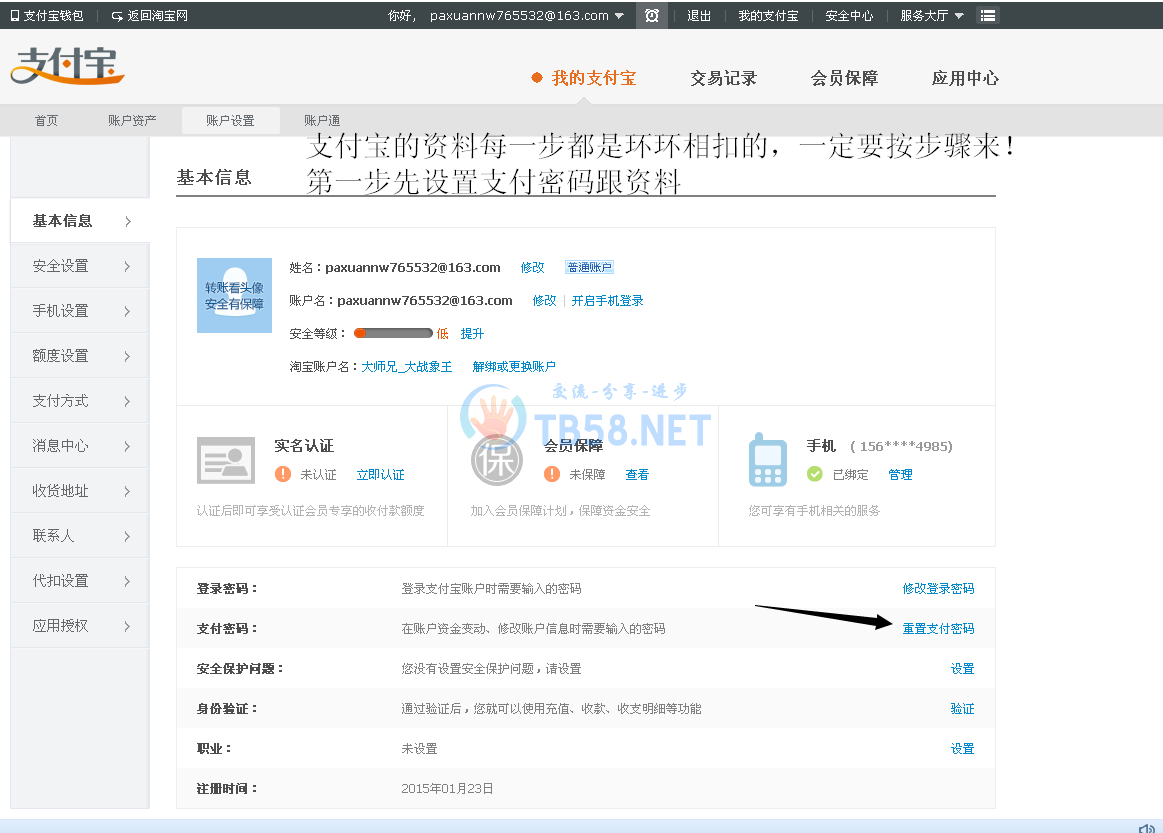Open 交易记录 navigation tab
The image size is (1163, 833).
[723, 78]
